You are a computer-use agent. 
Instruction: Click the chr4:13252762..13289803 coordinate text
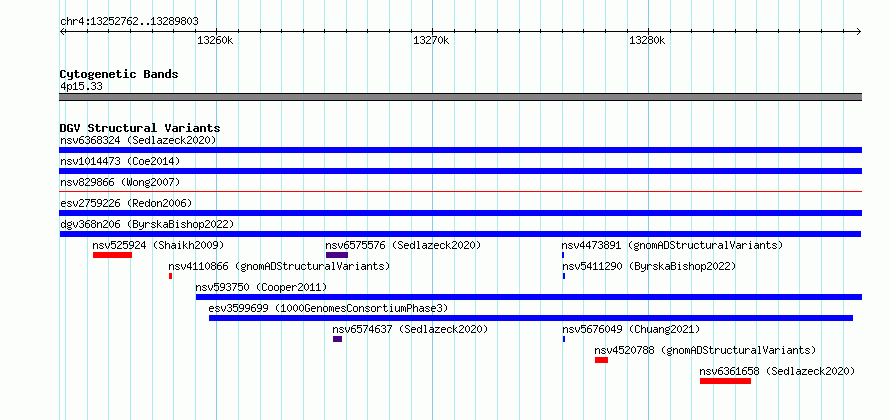129,22
